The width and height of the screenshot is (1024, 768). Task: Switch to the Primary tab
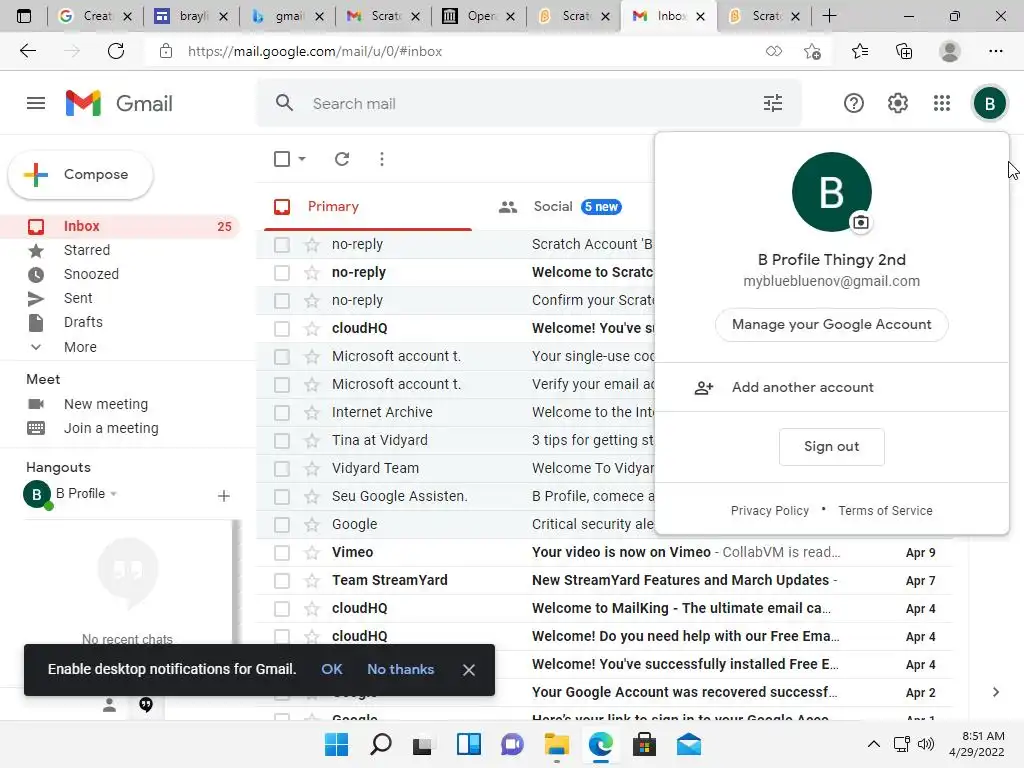[x=368, y=206]
